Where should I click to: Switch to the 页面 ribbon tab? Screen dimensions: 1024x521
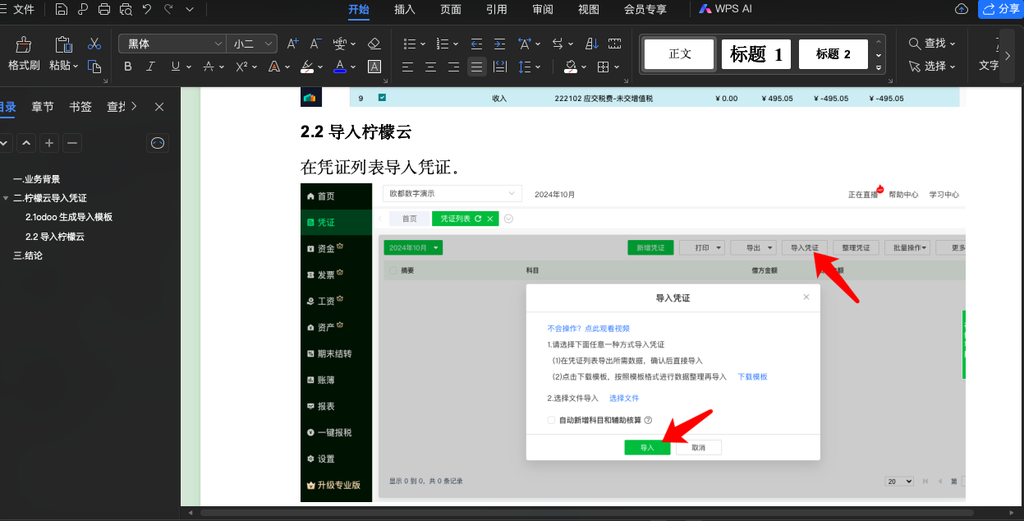tap(451, 9)
